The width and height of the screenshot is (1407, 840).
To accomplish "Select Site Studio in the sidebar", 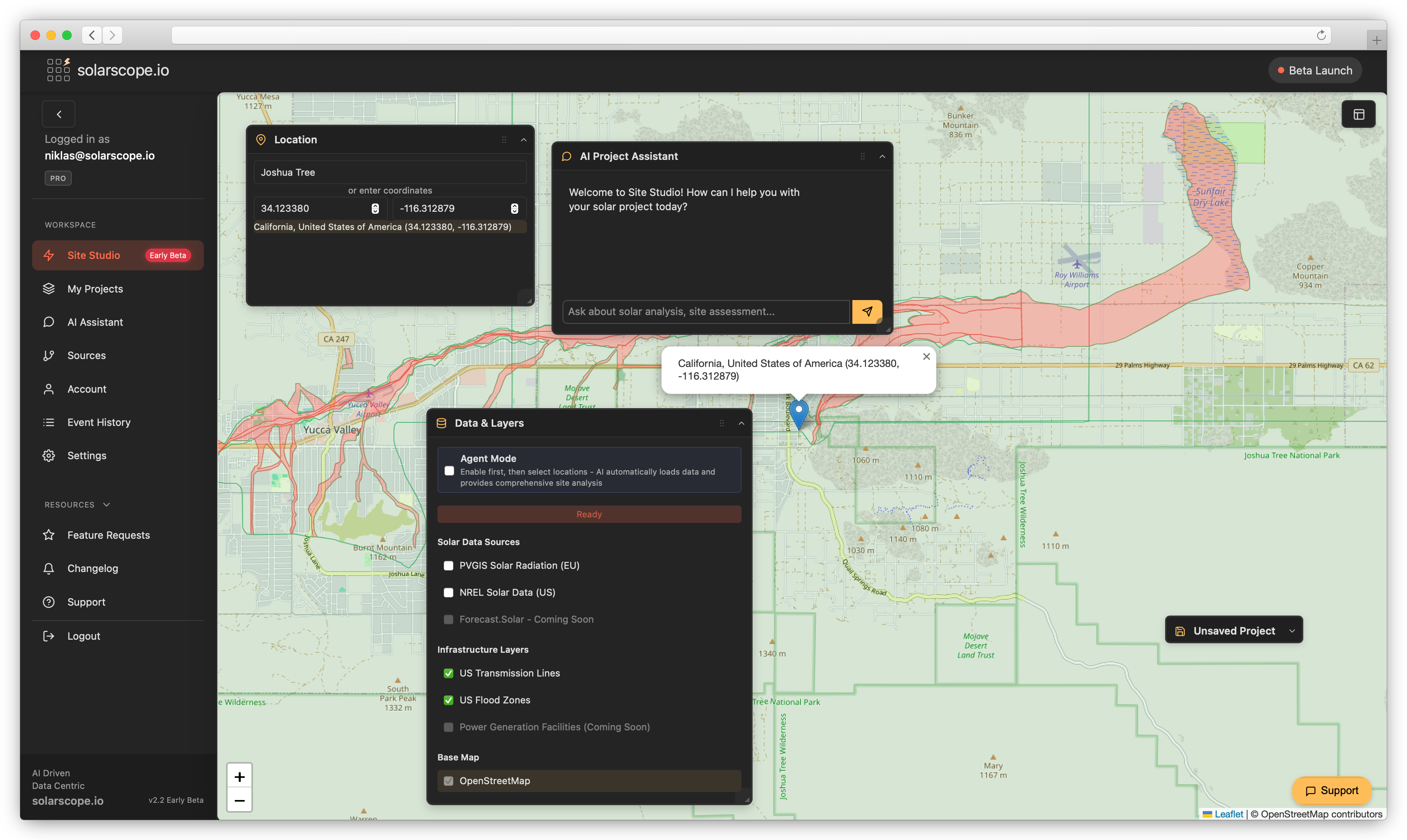I will click(93, 255).
